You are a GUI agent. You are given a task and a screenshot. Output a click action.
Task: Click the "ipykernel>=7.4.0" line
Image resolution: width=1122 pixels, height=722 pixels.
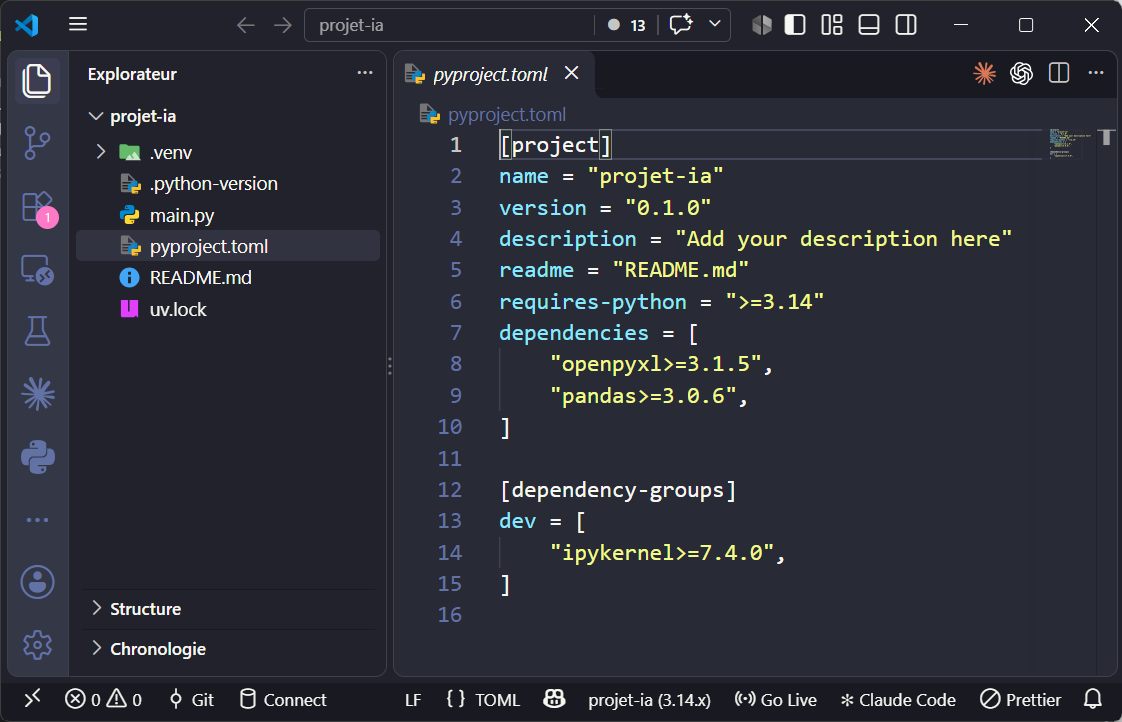click(x=667, y=552)
